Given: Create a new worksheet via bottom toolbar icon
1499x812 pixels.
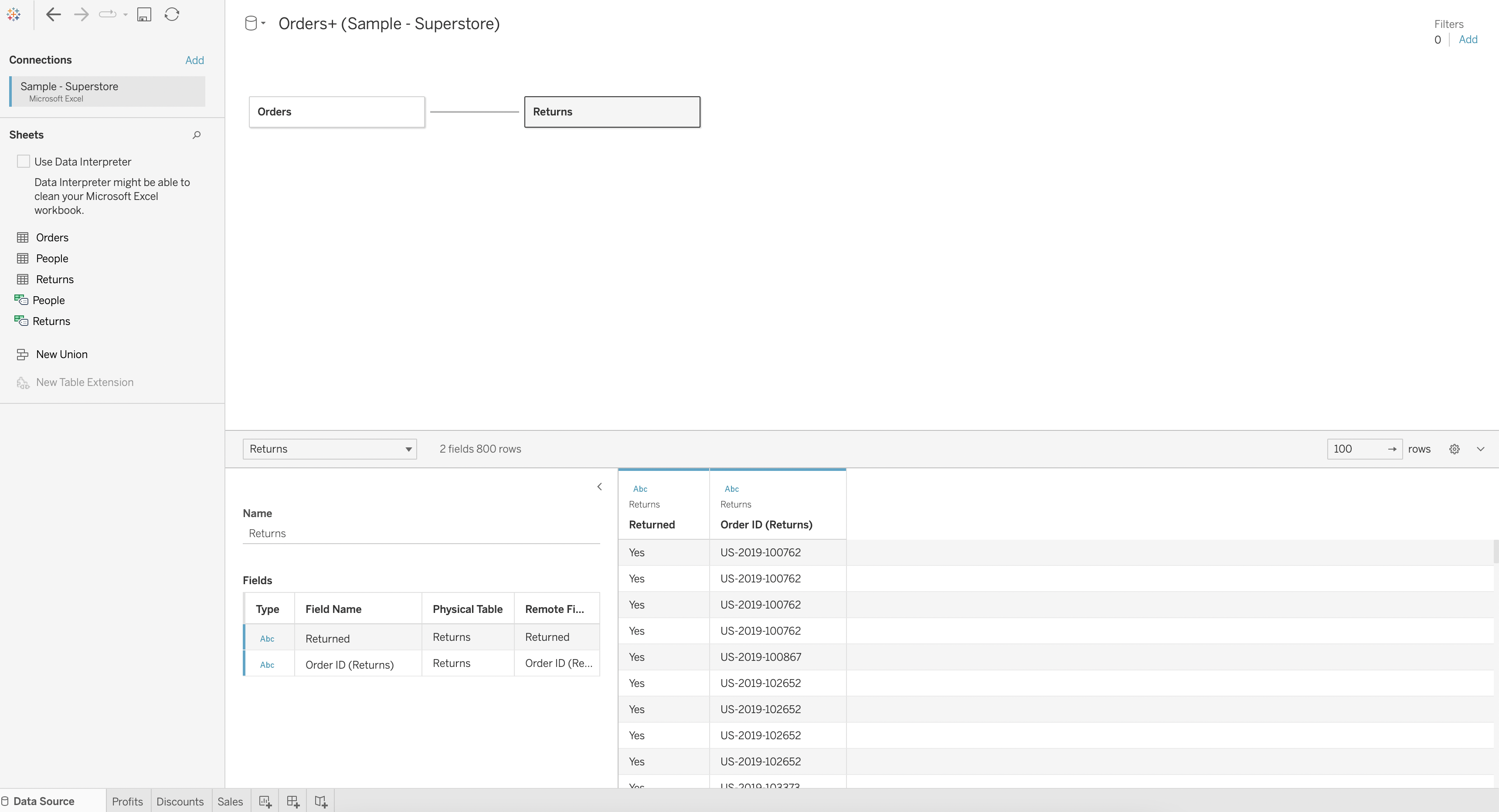Looking at the screenshot, I should [265, 801].
